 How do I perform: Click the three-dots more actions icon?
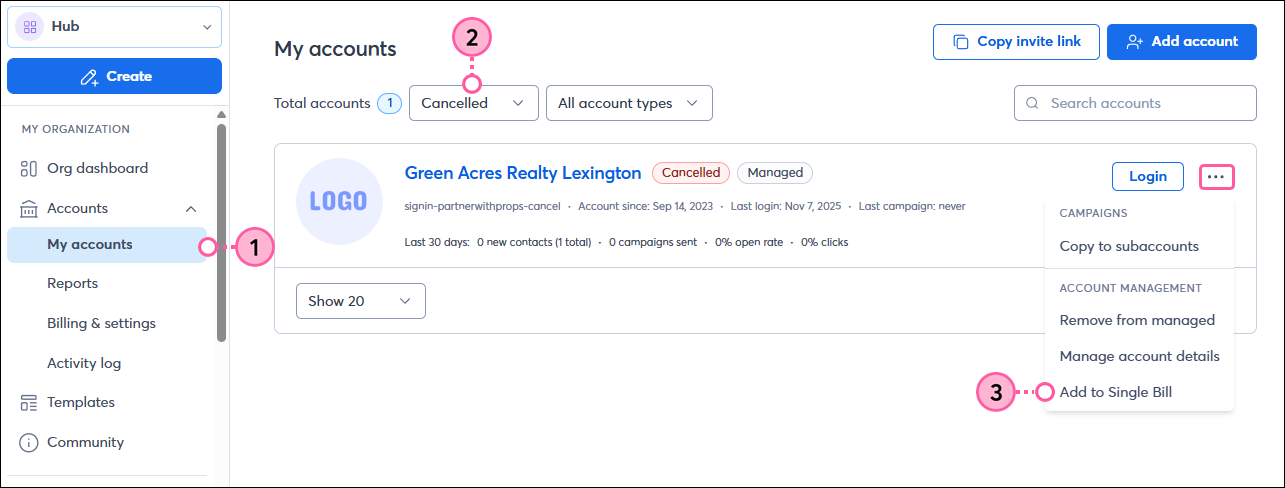click(x=1216, y=176)
